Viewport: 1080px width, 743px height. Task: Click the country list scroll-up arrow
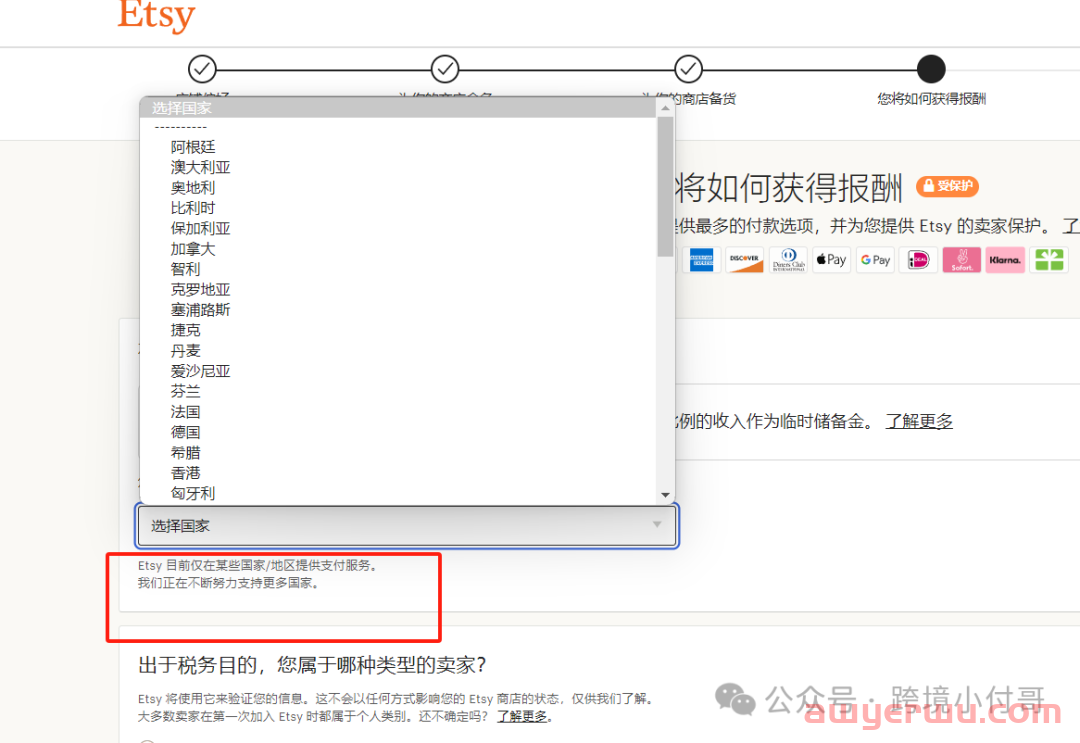pyautogui.click(x=665, y=108)
